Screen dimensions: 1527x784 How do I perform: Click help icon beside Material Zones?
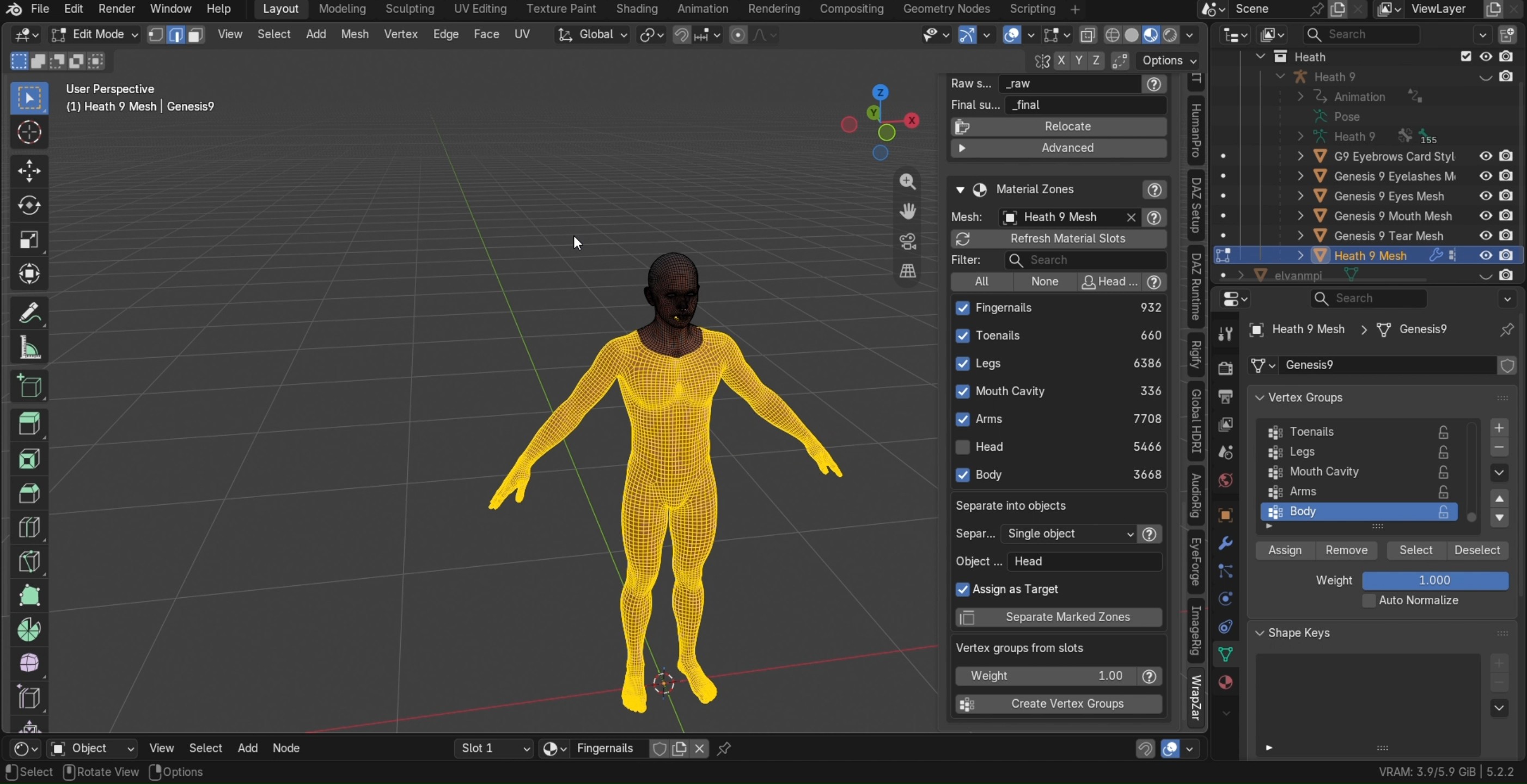(x=1153, y=189)
